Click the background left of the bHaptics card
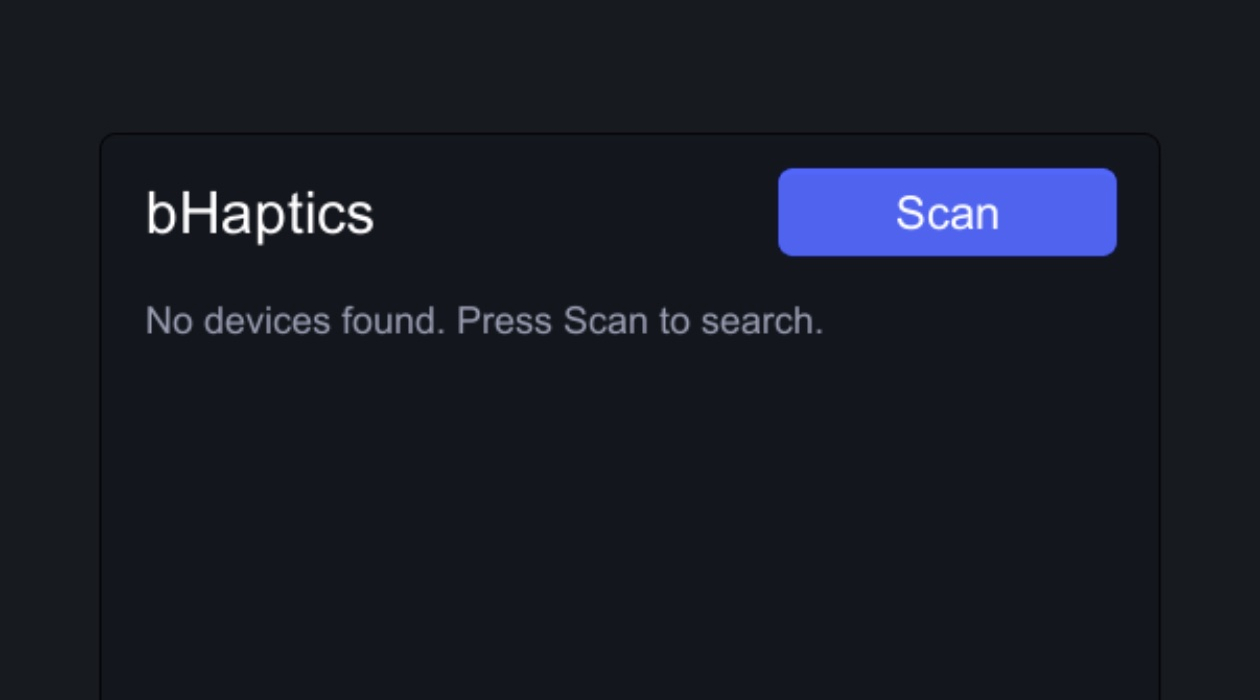Viewport: 1260px width, 700px height. tap(50, 415)
